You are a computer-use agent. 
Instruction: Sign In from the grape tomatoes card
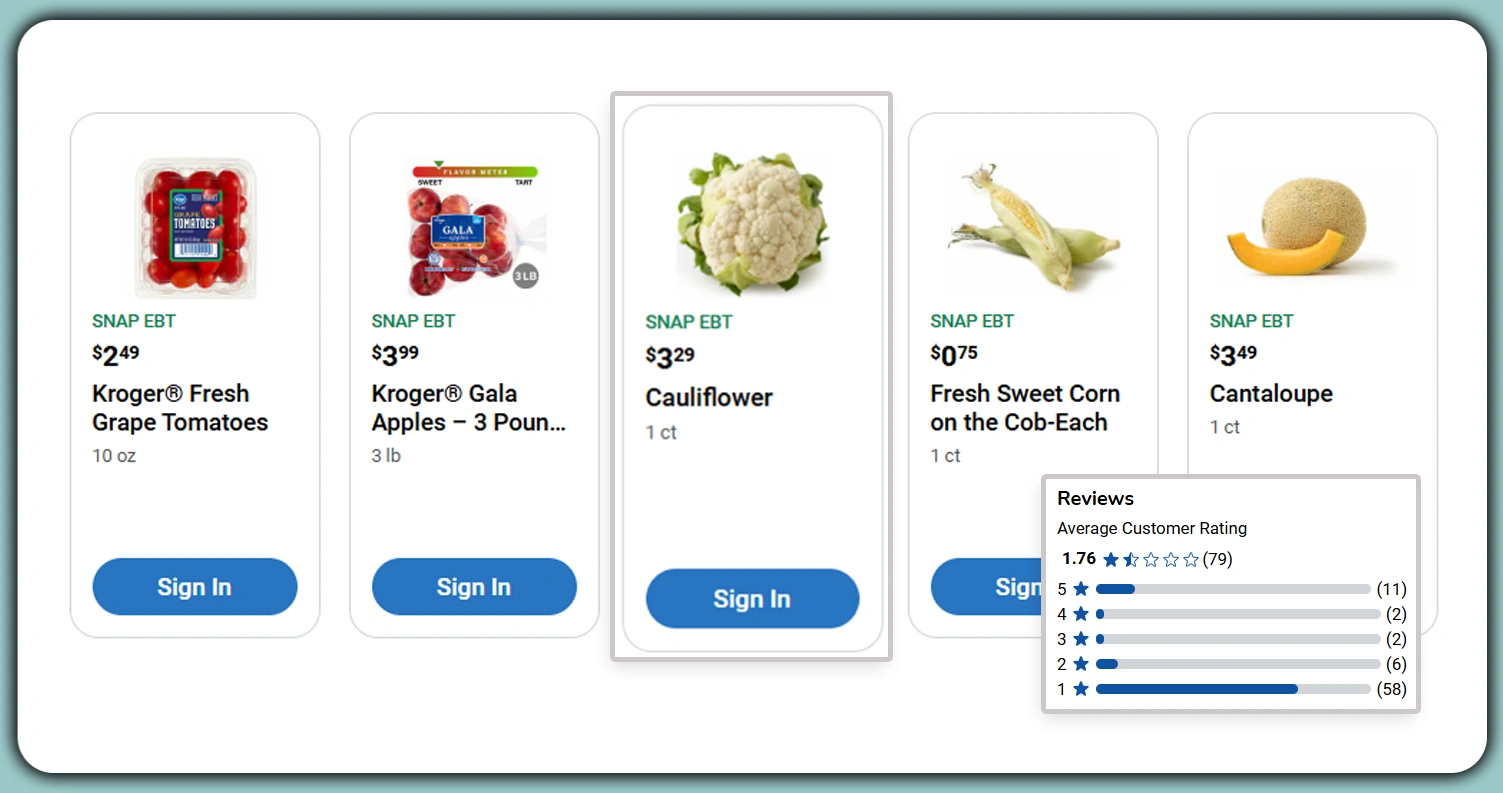click(x=194, y=587)
